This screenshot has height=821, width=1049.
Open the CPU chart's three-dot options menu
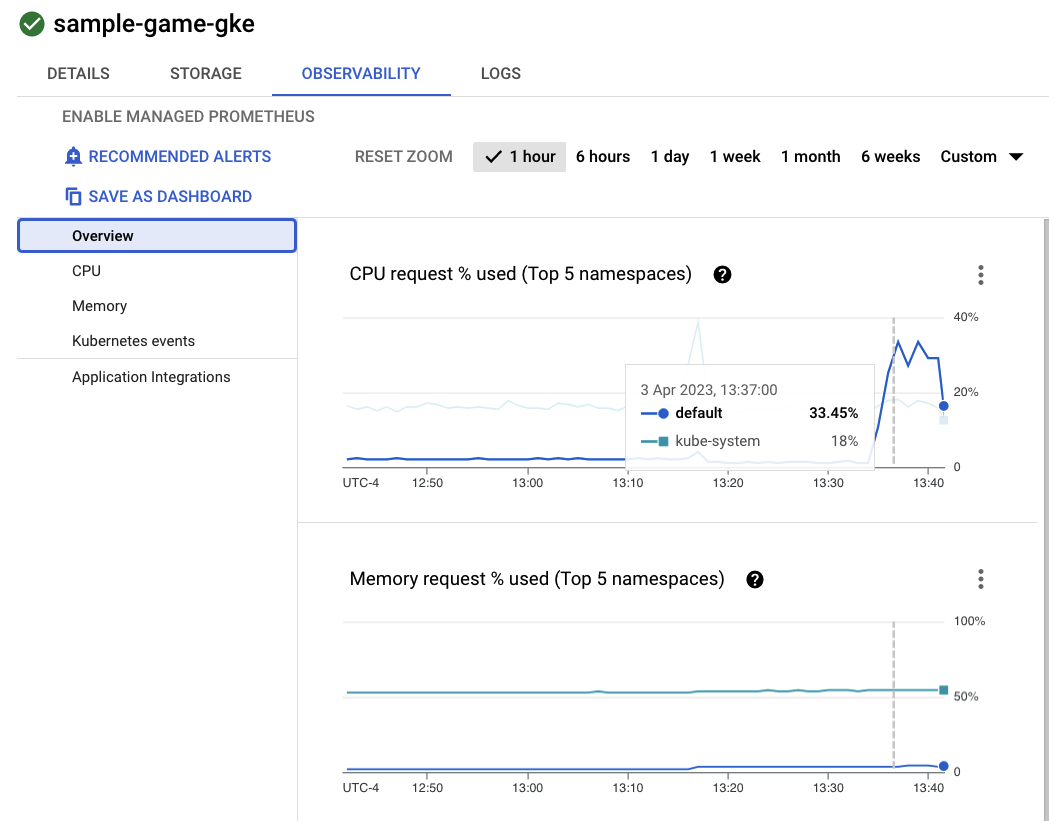(981, 274)
